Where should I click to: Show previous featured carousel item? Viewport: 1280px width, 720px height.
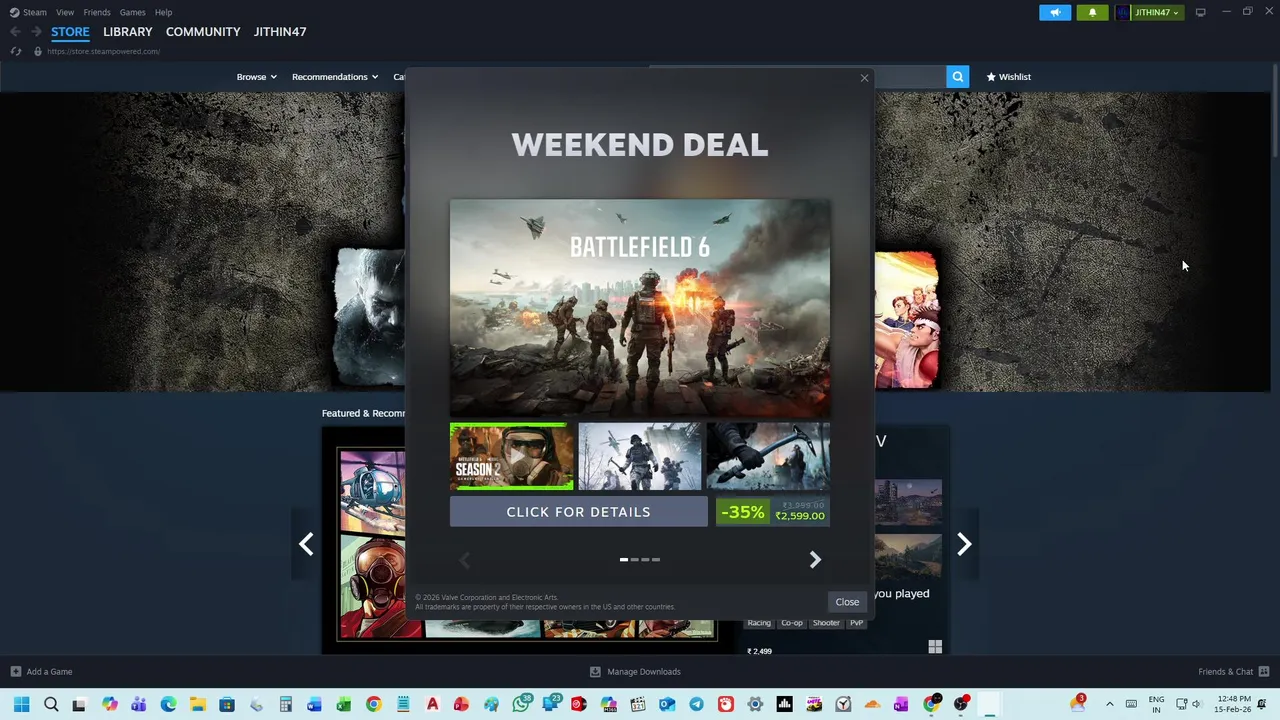point(306,544)
